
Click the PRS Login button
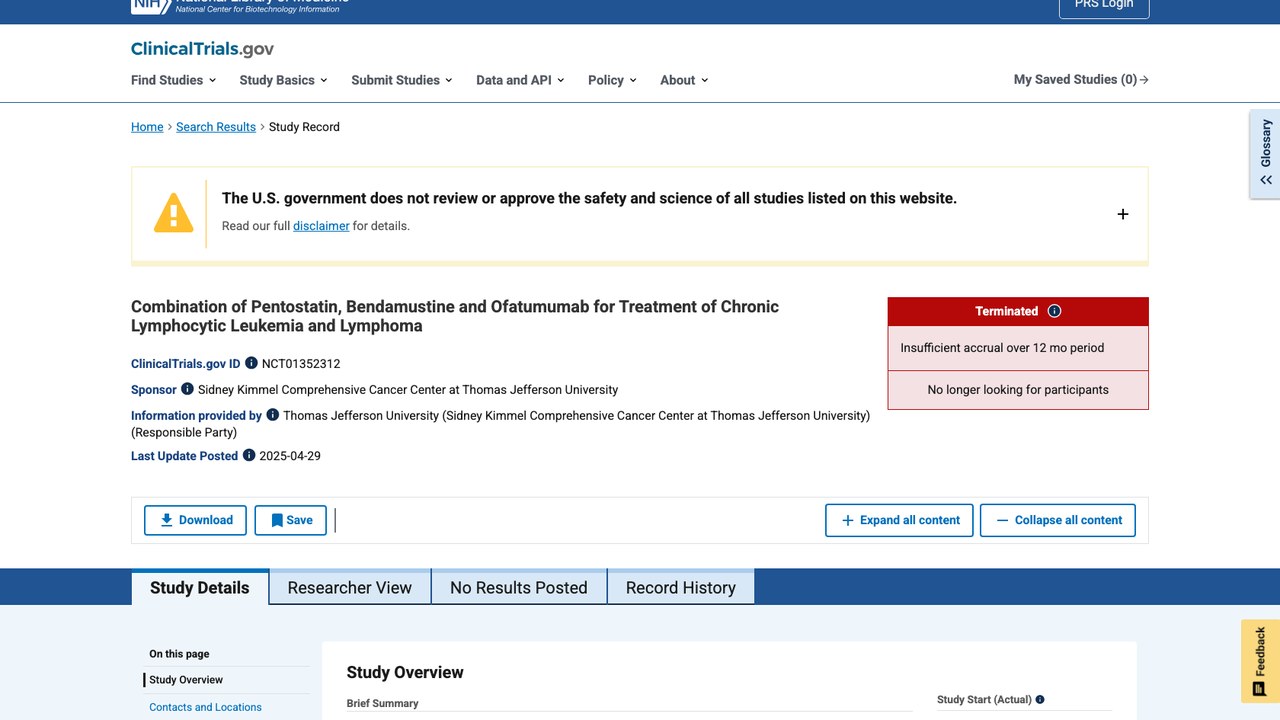pyautogui.click(x=1104, y=6)
